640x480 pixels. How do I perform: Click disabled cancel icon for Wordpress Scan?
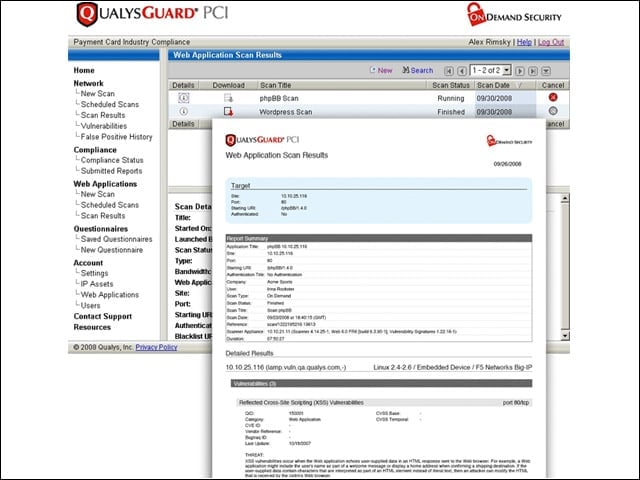553,111
